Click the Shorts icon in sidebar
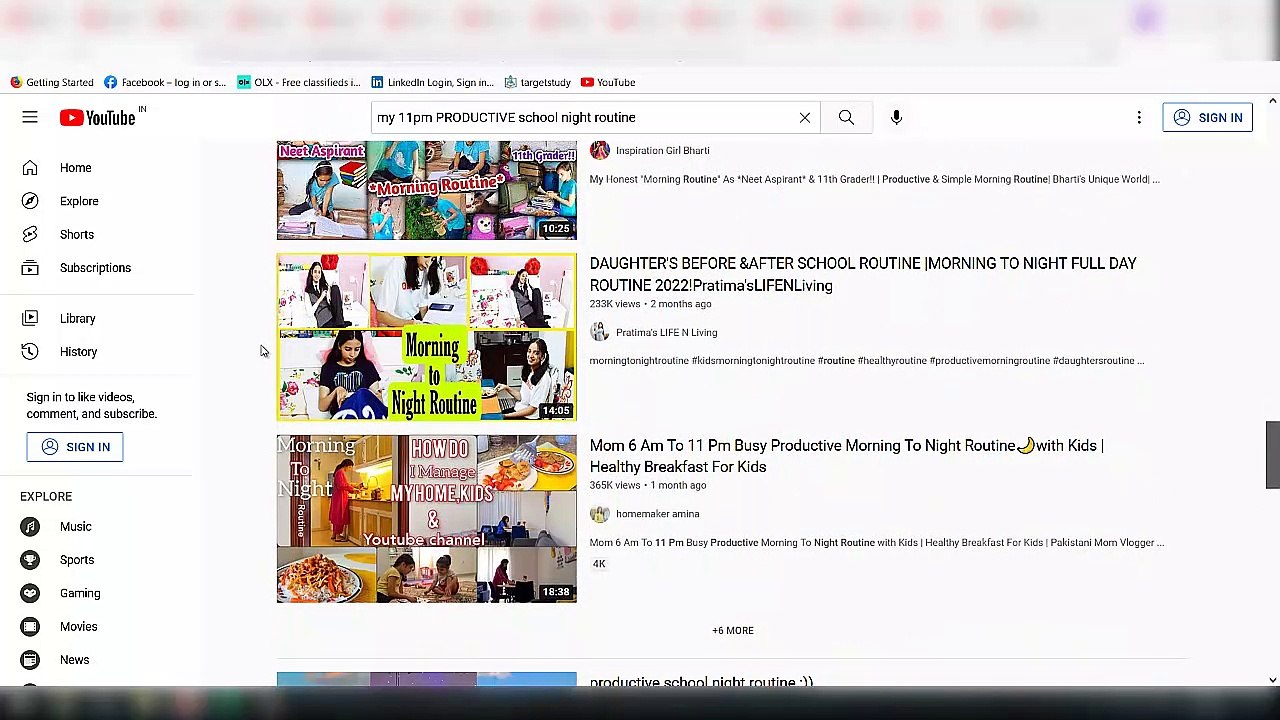This screenshot has height=720, width=1280. 30,234
